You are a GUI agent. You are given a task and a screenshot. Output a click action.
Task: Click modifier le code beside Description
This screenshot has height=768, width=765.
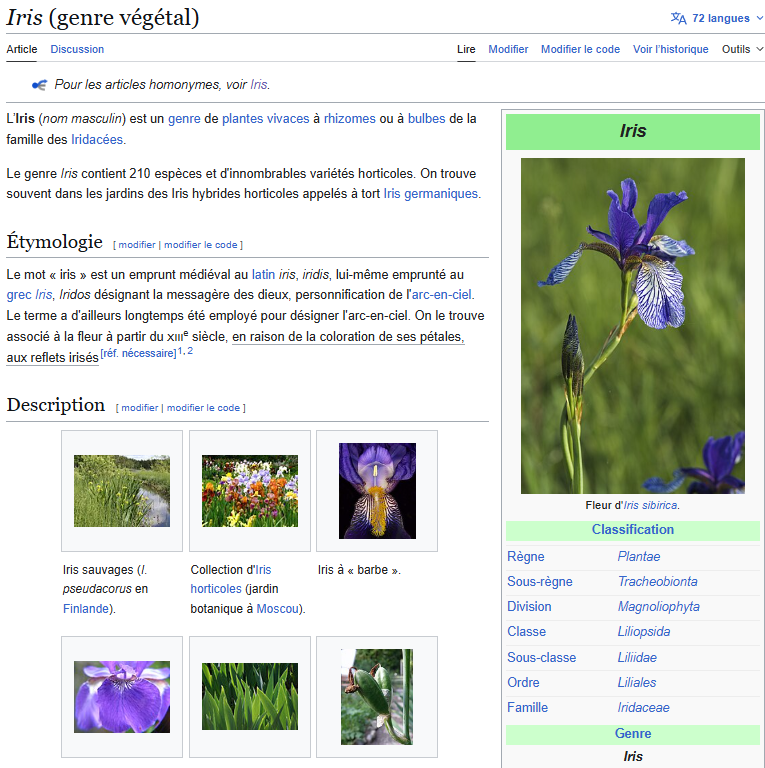[203, 408]
